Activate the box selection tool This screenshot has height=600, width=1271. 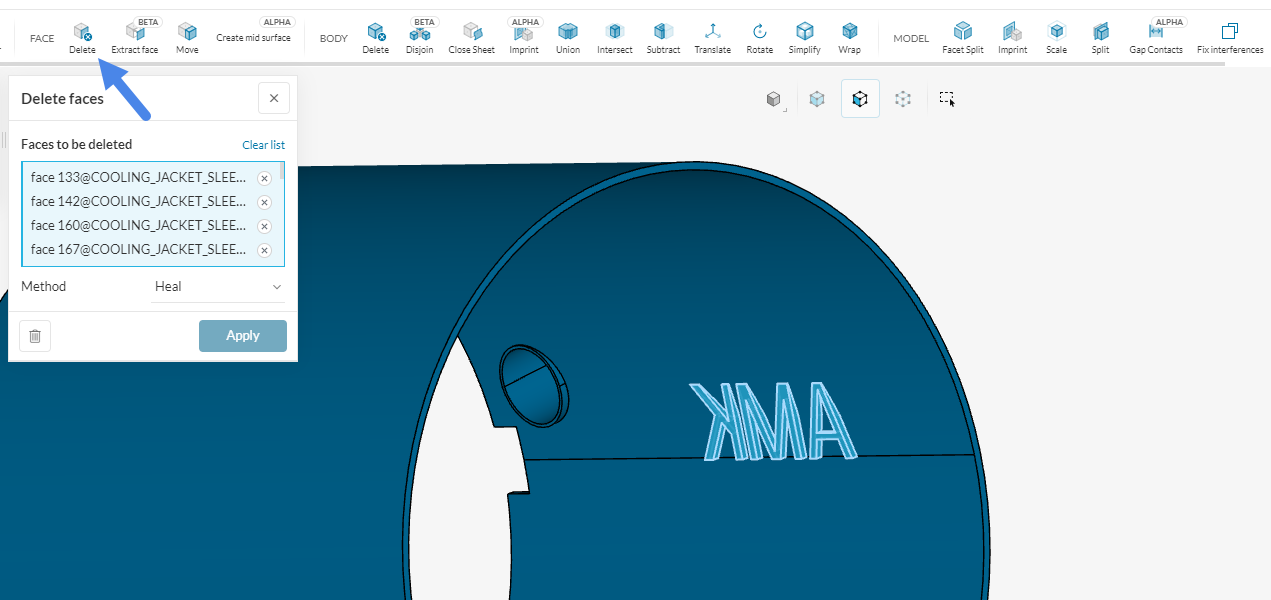[x=947, y=99]
